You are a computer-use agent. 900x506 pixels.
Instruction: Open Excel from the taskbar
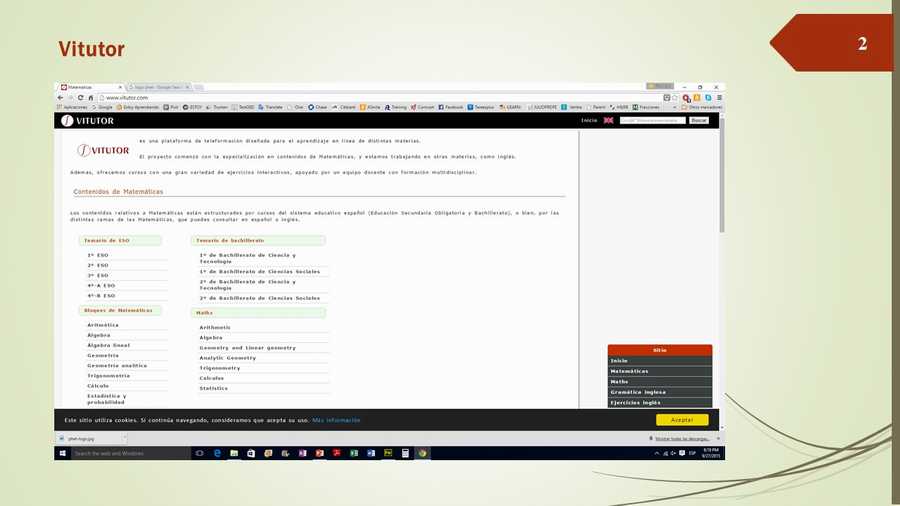pyautogui.click(x=354, y=453)
